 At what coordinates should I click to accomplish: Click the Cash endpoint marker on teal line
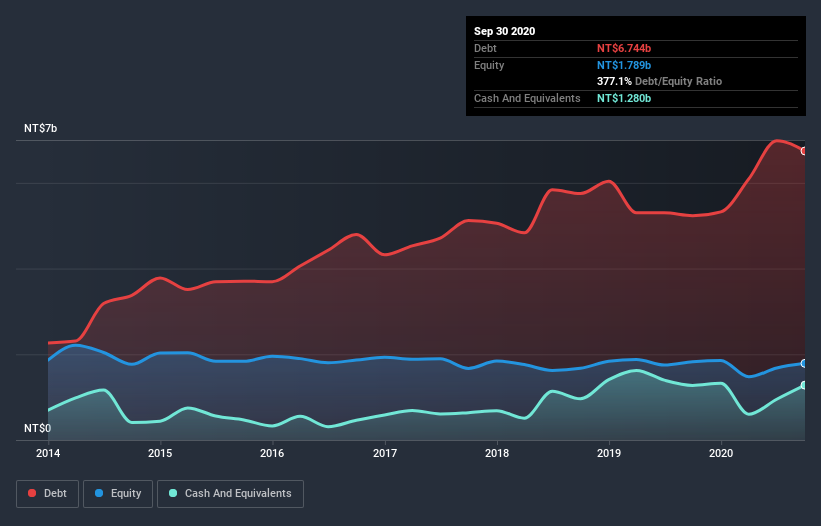pos(804,385)
